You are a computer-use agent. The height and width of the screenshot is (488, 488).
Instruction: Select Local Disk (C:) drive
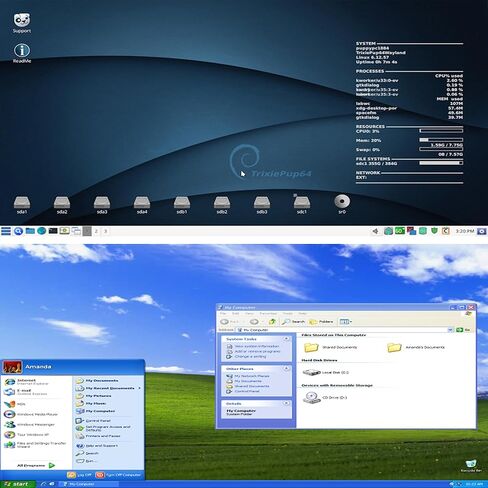(x=325, y=372)
